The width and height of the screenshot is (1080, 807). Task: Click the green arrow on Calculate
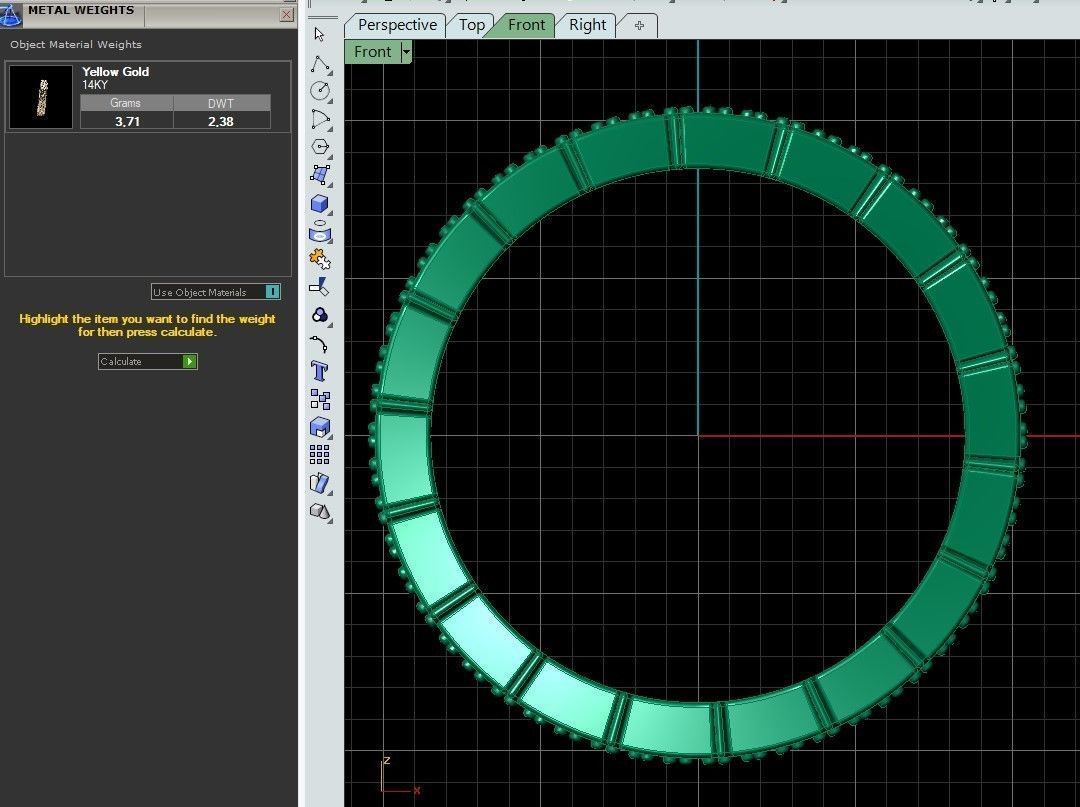(x=189, y=361)
